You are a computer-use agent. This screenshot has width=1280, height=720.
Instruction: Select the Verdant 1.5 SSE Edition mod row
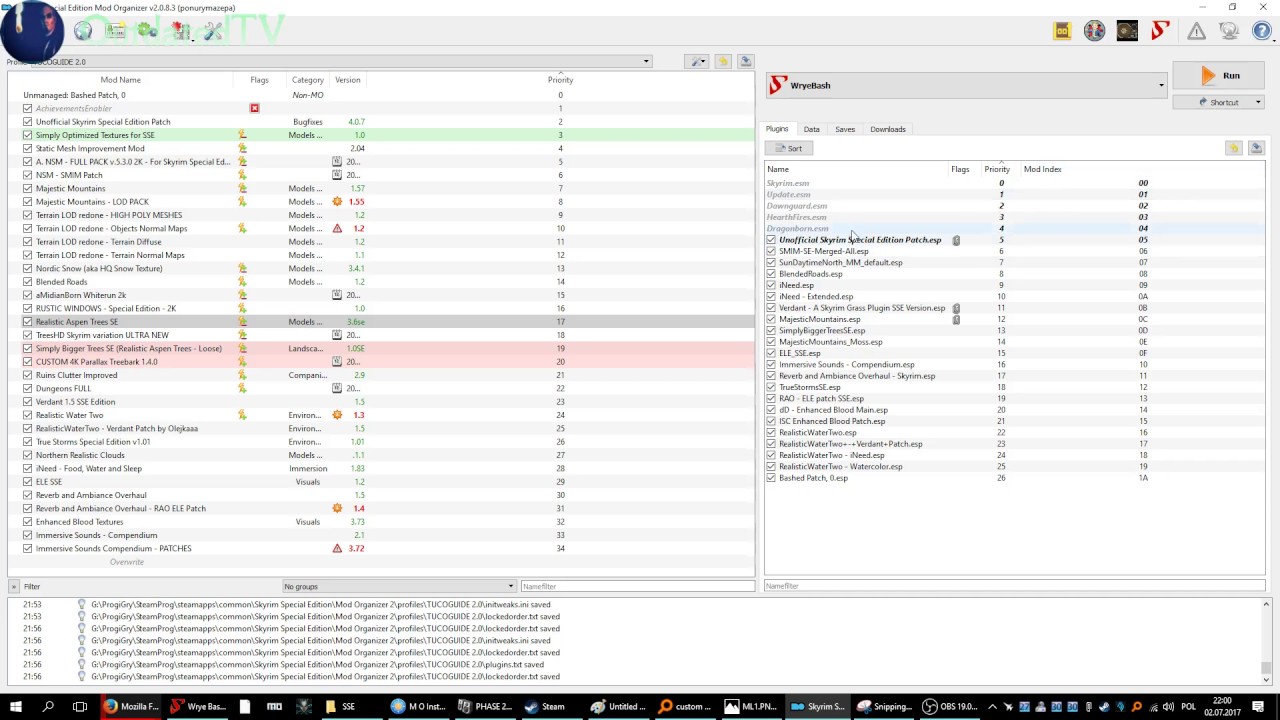[x=380, y=402]
